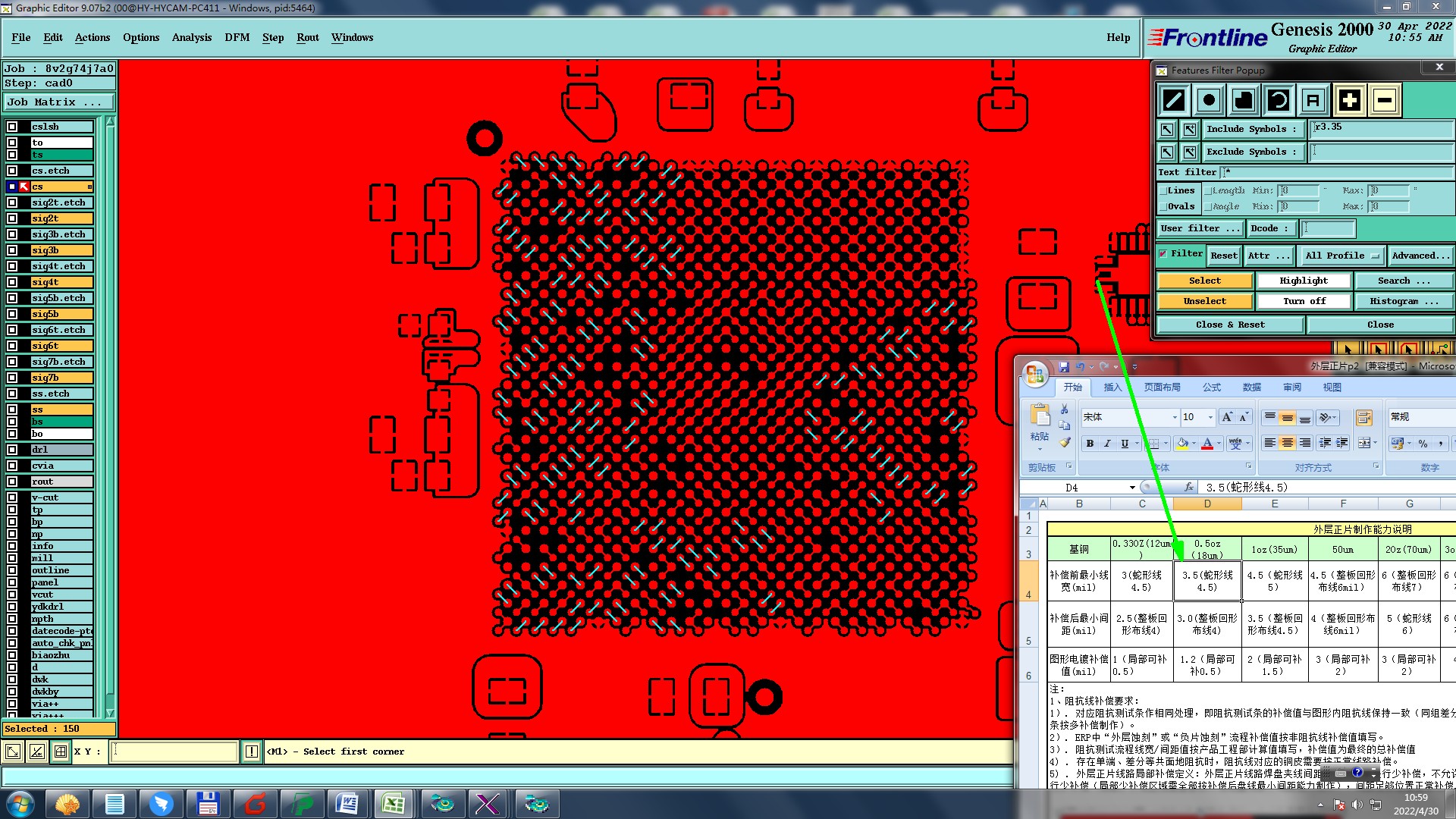This screenshot has height=819, width=1456.
Task: Toggle surface features filter icon
Action: pyautogui.click(x=1244, y=100)
